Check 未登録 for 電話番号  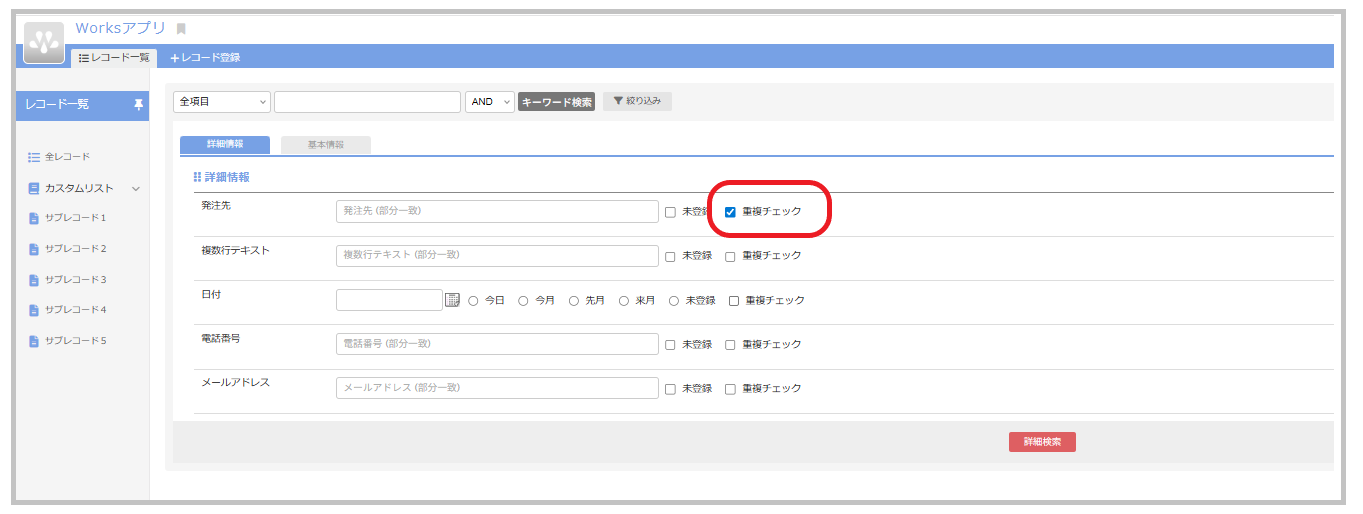[x=670, y=344]
